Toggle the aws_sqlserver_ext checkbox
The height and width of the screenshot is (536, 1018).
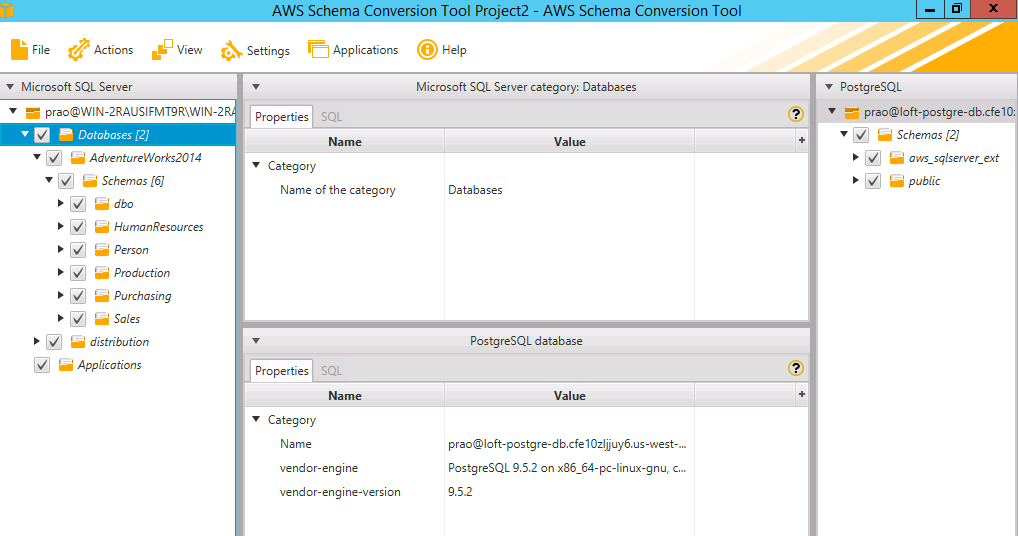873,158
